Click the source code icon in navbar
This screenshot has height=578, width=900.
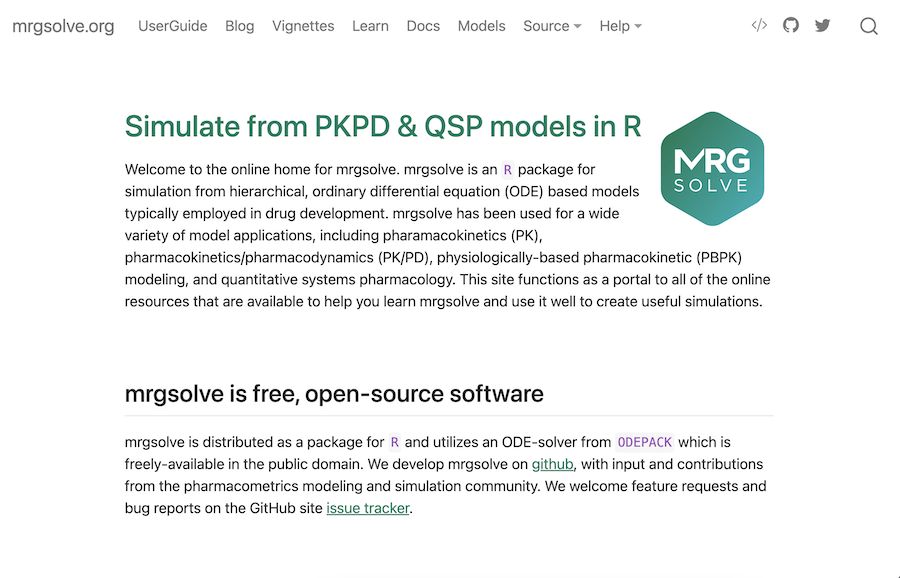pyautogui.click(x=759, y=26)
